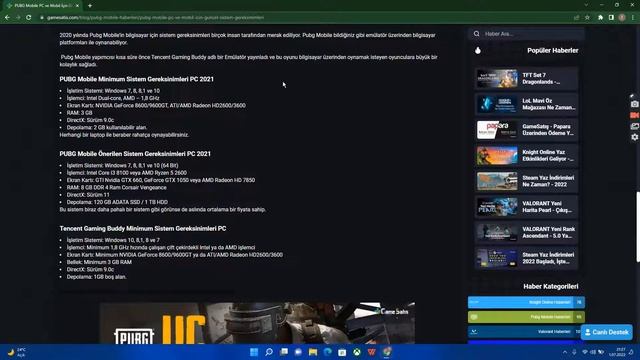Click the page vertical scrollbar thumb
640x360 pixels.
coord(638,227)
